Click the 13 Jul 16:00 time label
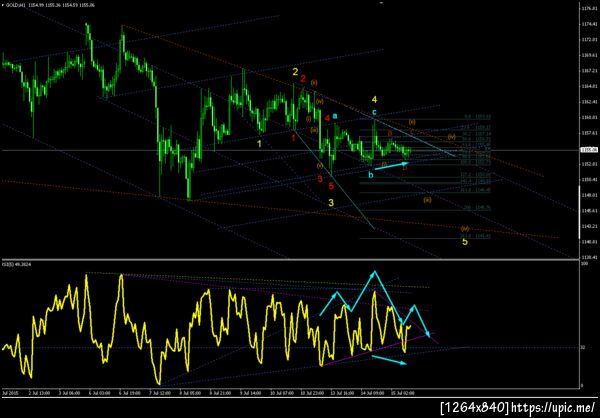600x418 pixels. point(341,393)
